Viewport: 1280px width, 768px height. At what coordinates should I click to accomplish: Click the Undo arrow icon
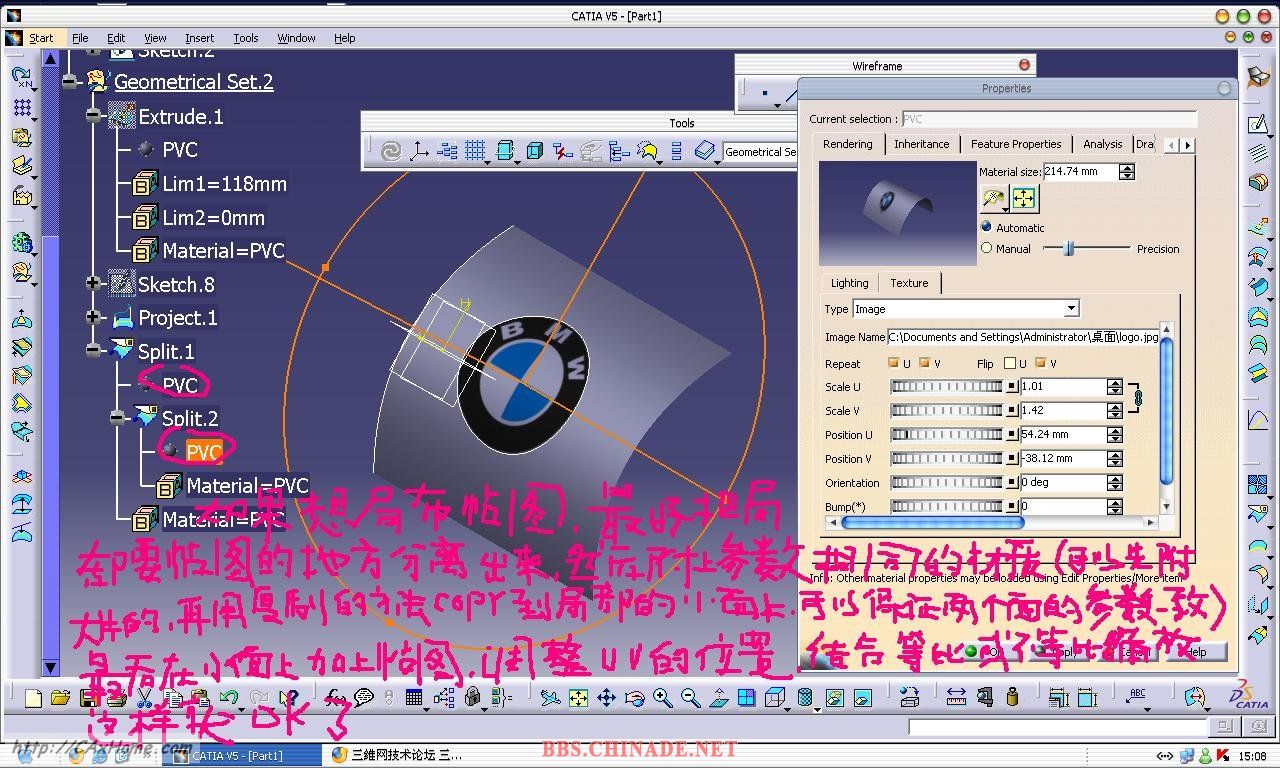[229, 698]
